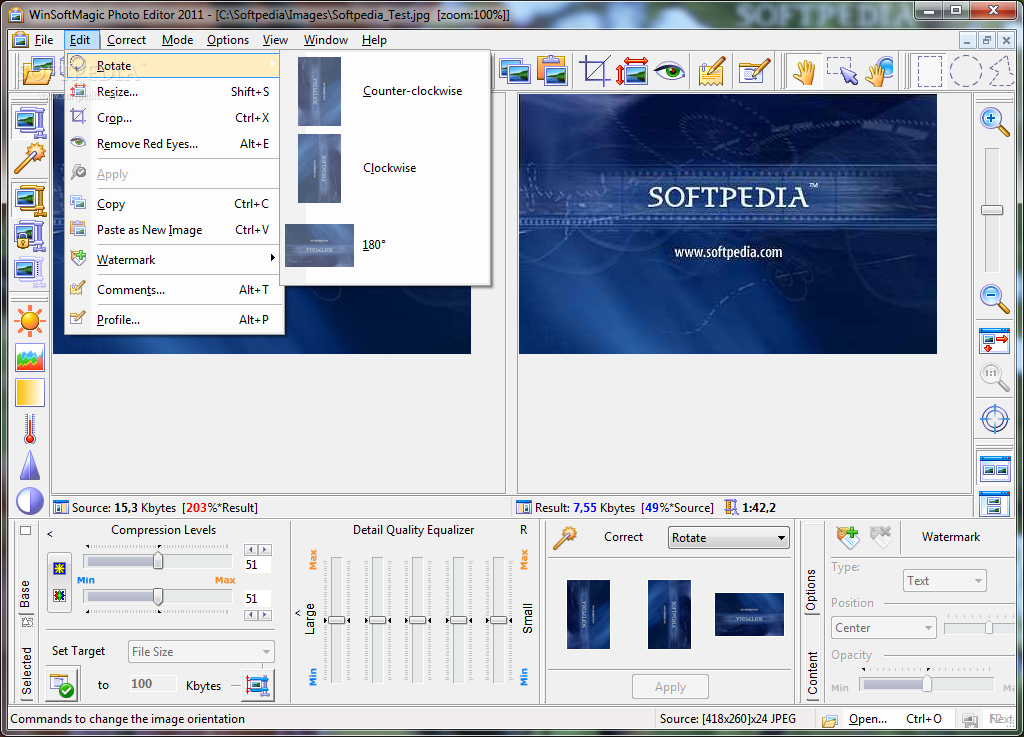Click the vertical zoom slider on right
The height and width of the screenshot is (737, 1024).
(992, 210)
